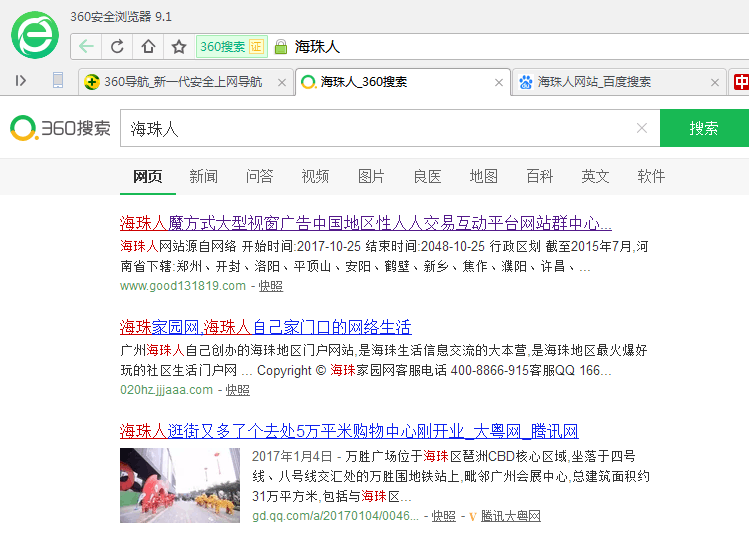Open 快照 for 020hz.jjjaaa.com result
The width and height of the screenshot is (749, 536).
click(237, 390)
